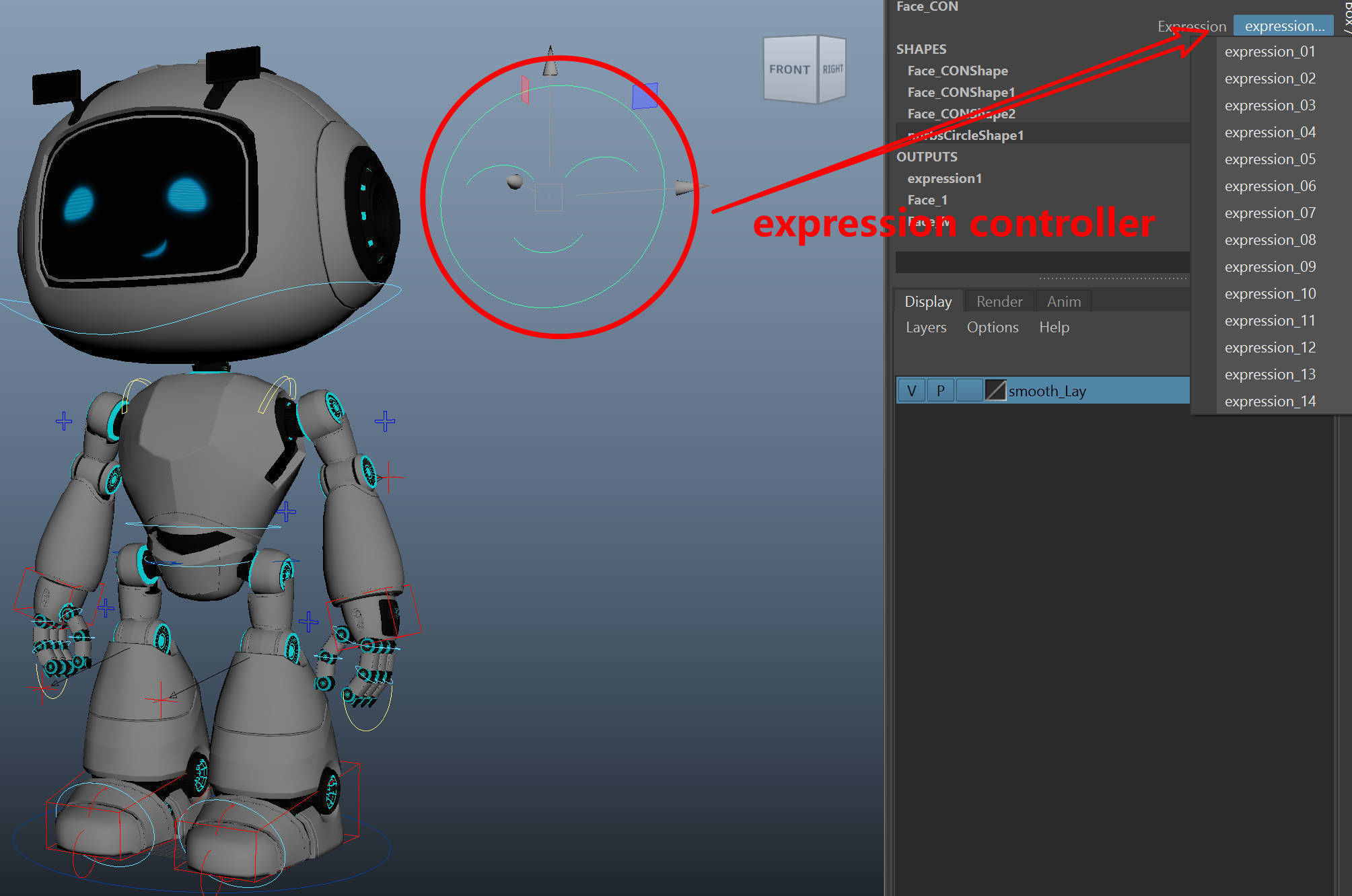
Task: Click the blue plane handle of manipulator
Action: click(x=645, y=96)
